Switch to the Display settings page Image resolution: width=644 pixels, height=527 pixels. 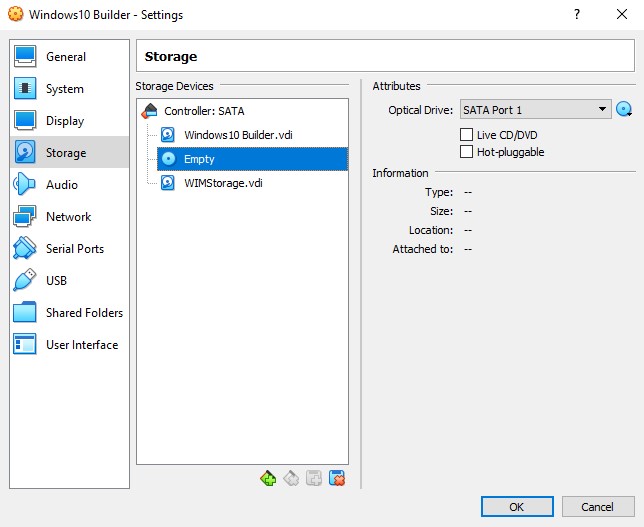[69, 120]
